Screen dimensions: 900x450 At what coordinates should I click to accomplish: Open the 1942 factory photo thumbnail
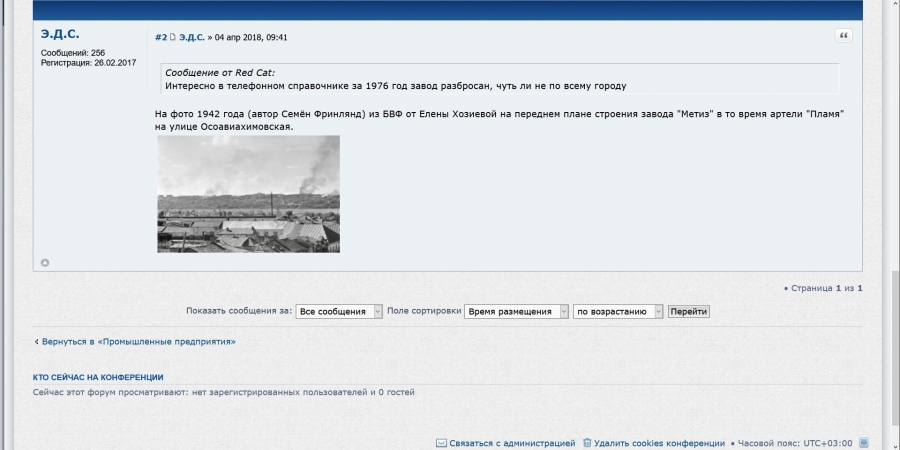[x=248, y=194]
